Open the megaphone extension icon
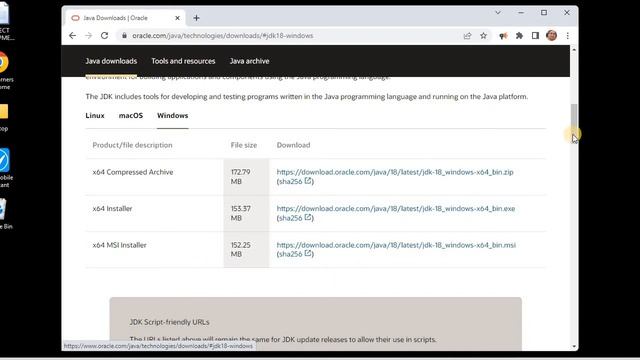640x360 pixels. coord(503,36)
